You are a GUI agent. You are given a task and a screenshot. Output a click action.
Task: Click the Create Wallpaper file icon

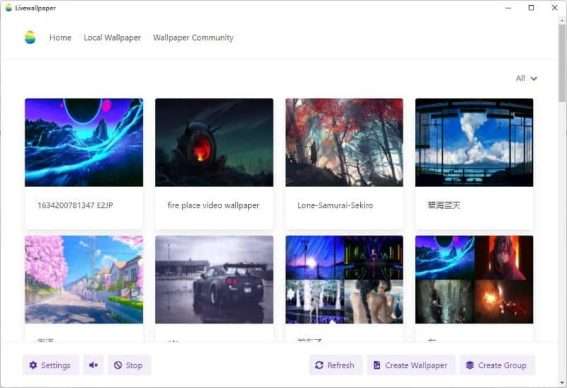(377, 365)
